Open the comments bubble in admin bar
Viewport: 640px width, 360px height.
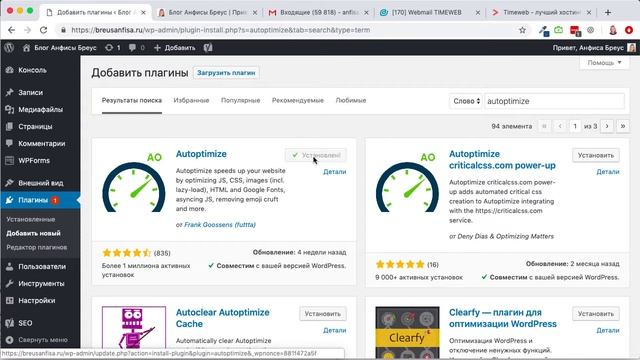point(137,48)
